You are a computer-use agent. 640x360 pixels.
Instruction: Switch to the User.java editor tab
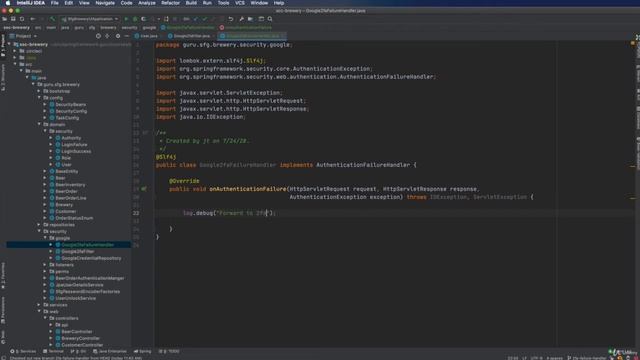[146, 36]
